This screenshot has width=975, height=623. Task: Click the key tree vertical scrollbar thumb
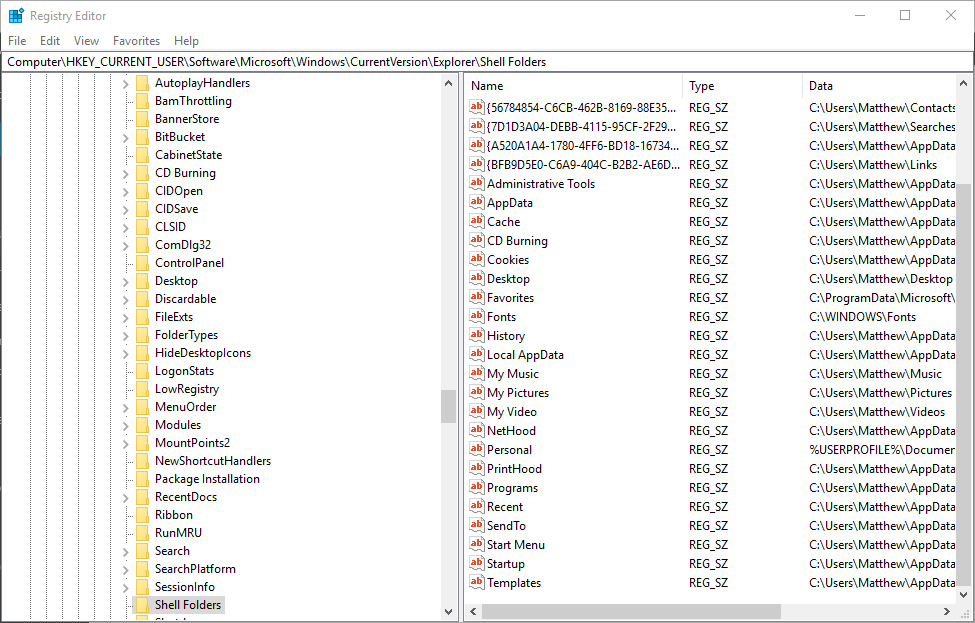coord(448,406)
